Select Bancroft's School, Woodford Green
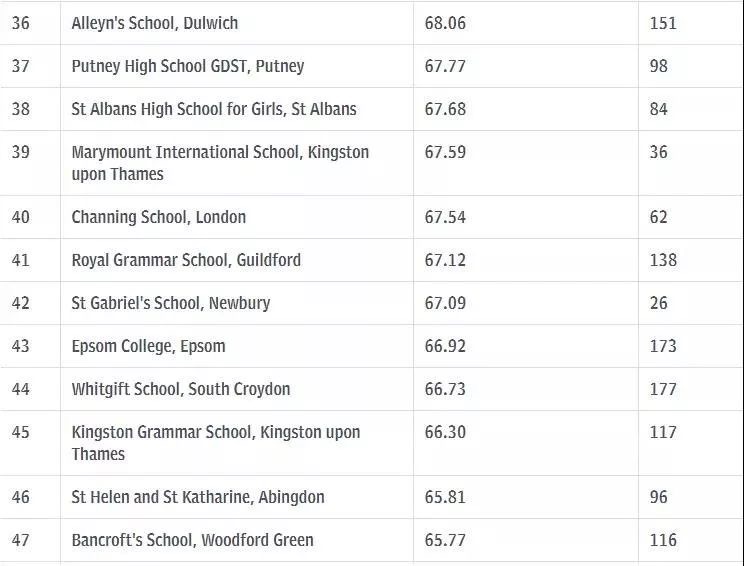Screen dimensions: 744x566 click(193, 540)
